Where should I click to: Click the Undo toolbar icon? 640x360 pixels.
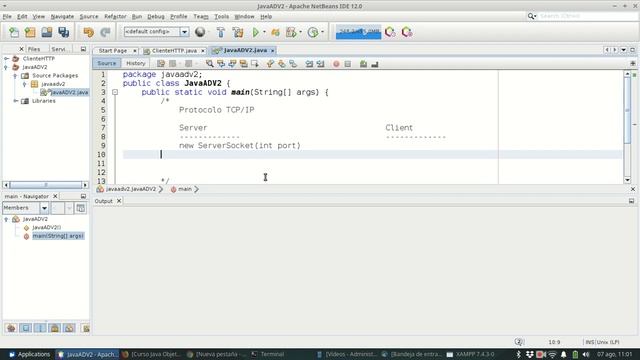click(89, 32)
